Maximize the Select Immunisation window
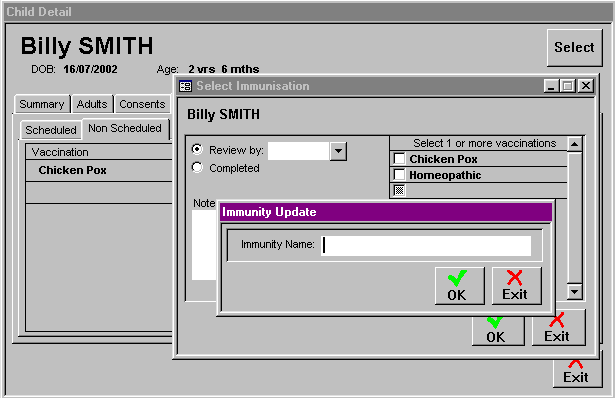The image size is (615, 398). coord(568,86)
